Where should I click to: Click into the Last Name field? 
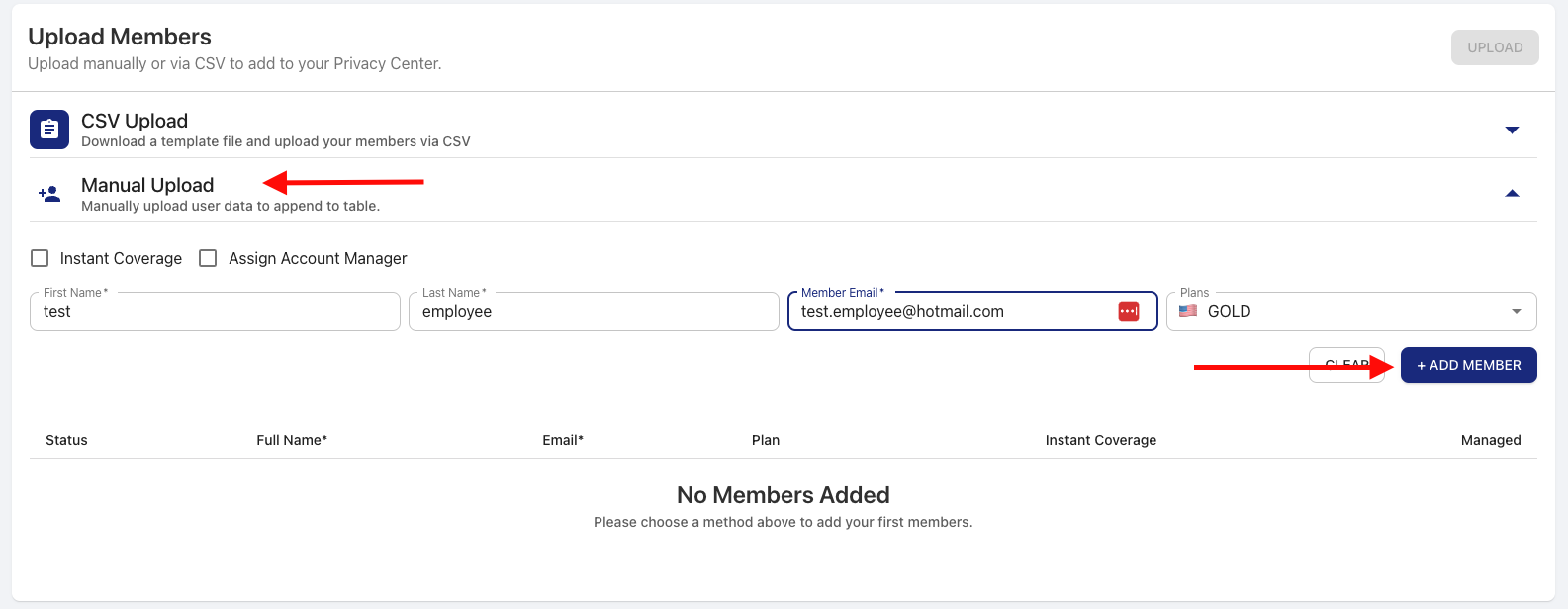(594, 311)
